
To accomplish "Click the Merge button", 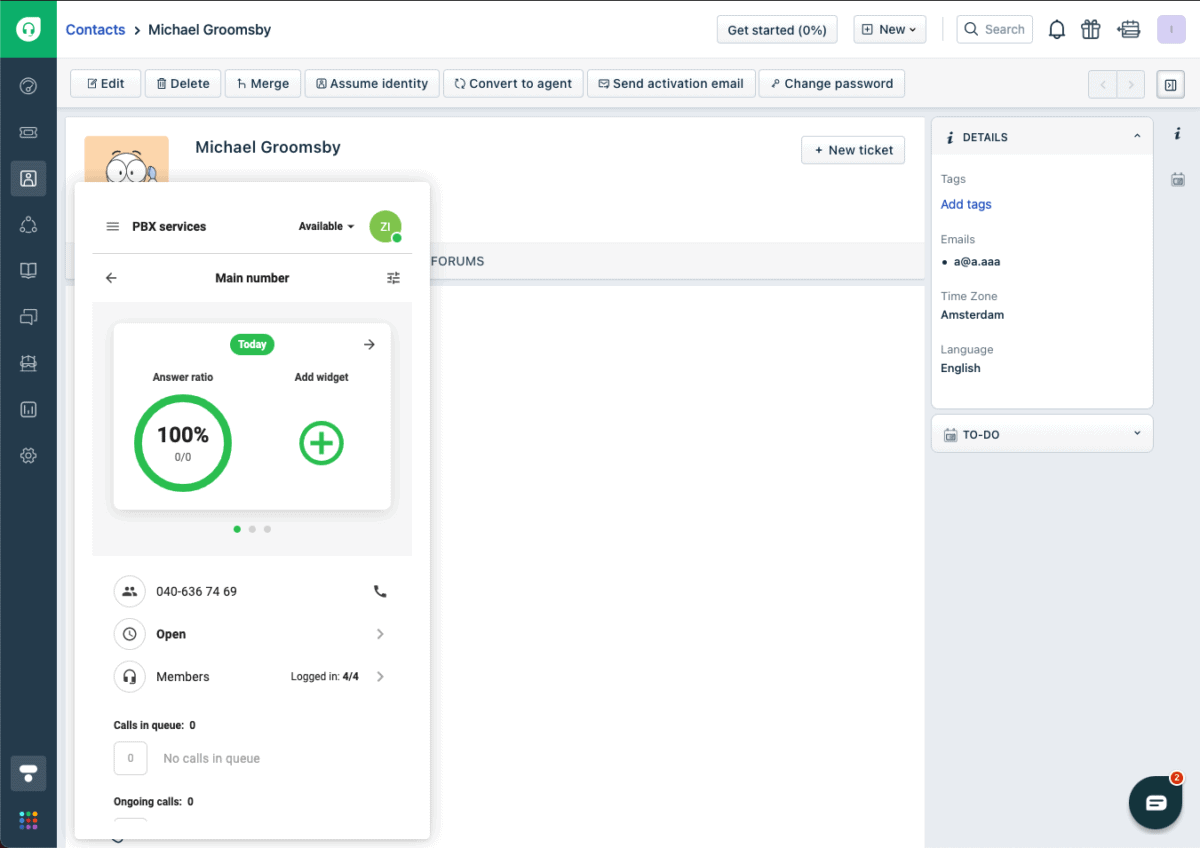I will [262, 84].
